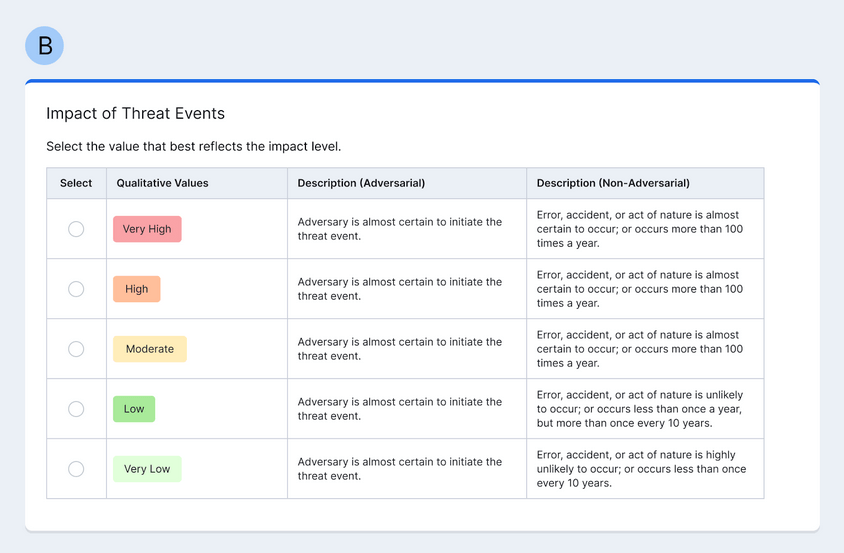Click the instruction text about selecting impact level
844x553 pixels.
click(x=193, y=146)
